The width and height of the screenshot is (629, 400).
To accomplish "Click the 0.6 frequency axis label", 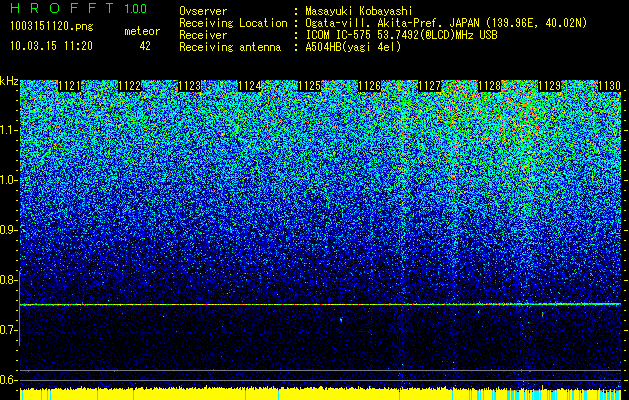I will [x=9, y=380].
